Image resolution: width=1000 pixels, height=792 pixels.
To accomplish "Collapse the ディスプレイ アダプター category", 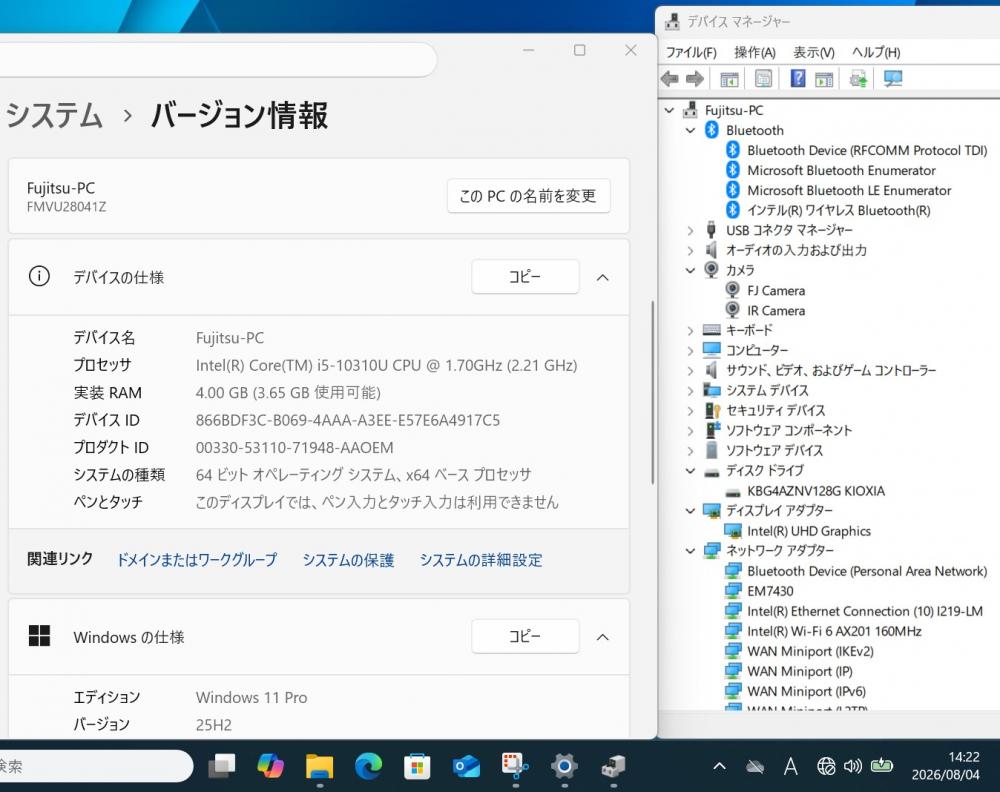I will click(x=690, y=511).
